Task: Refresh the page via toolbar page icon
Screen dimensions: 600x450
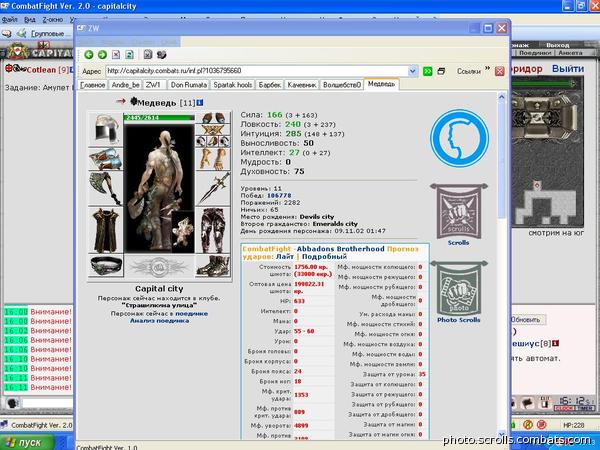Action: pos(129,55)
